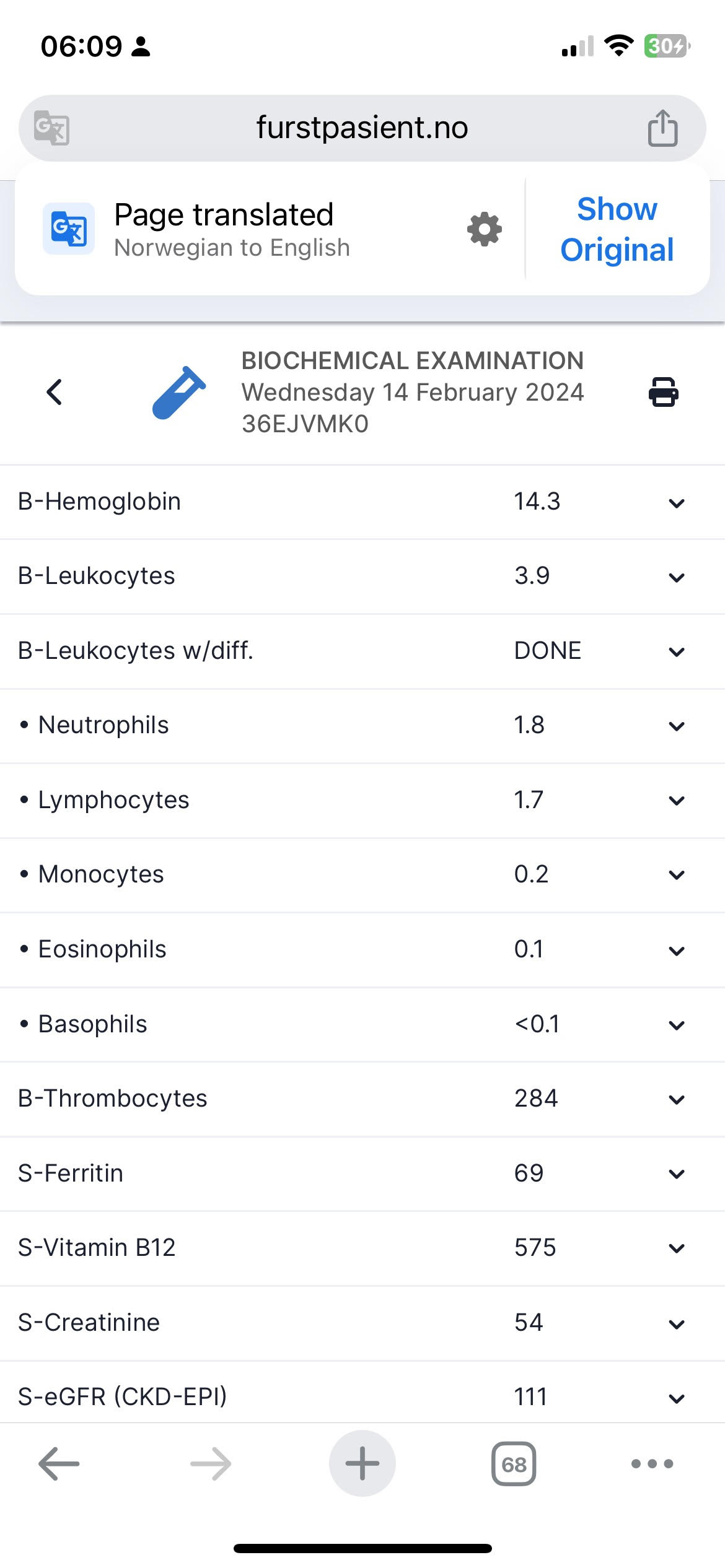
Task: Tap the furstpasient.no address field
Action: tap(362, 128)
